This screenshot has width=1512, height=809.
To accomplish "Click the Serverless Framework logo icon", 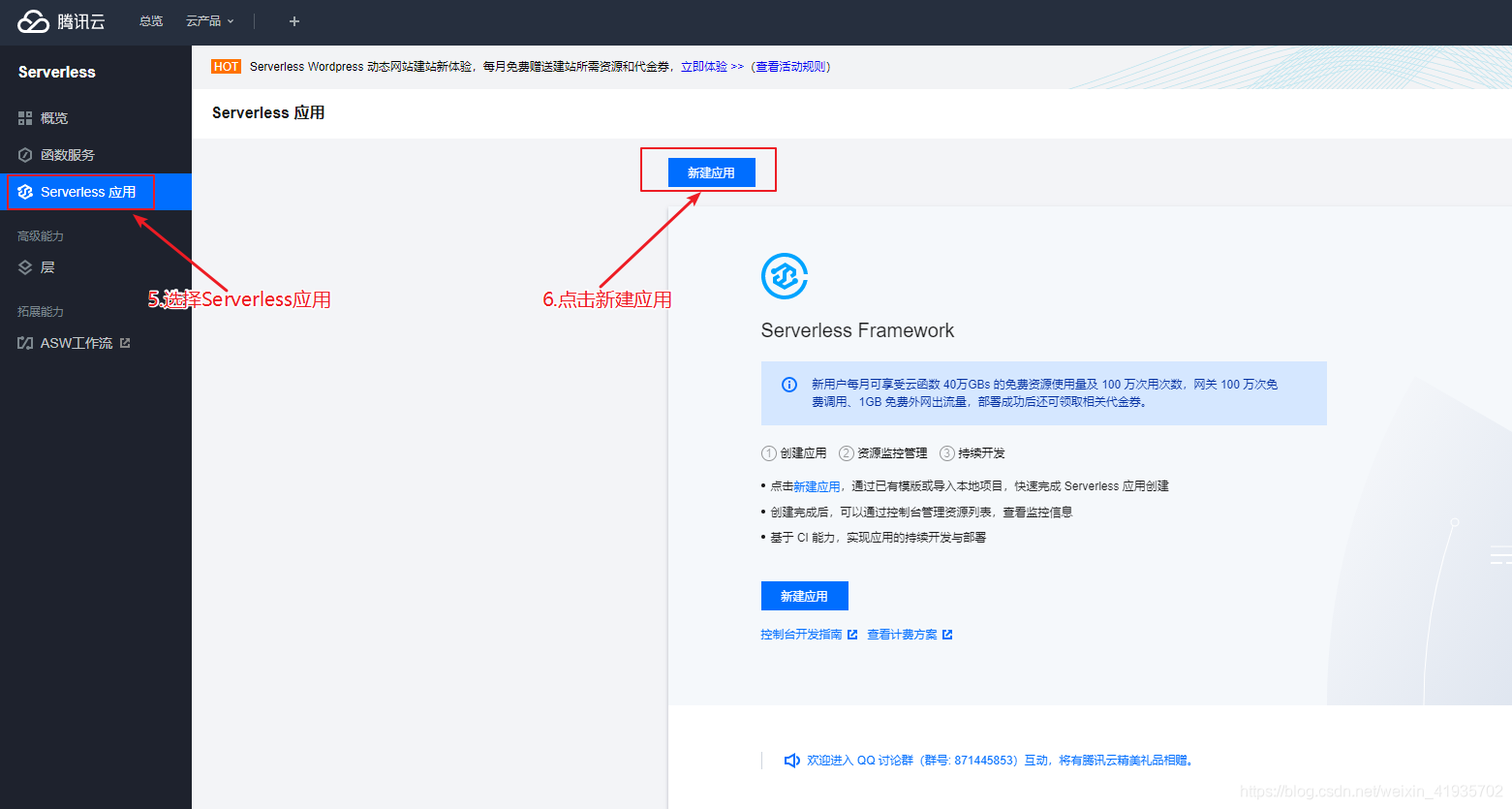I will [x=785, y=276].
